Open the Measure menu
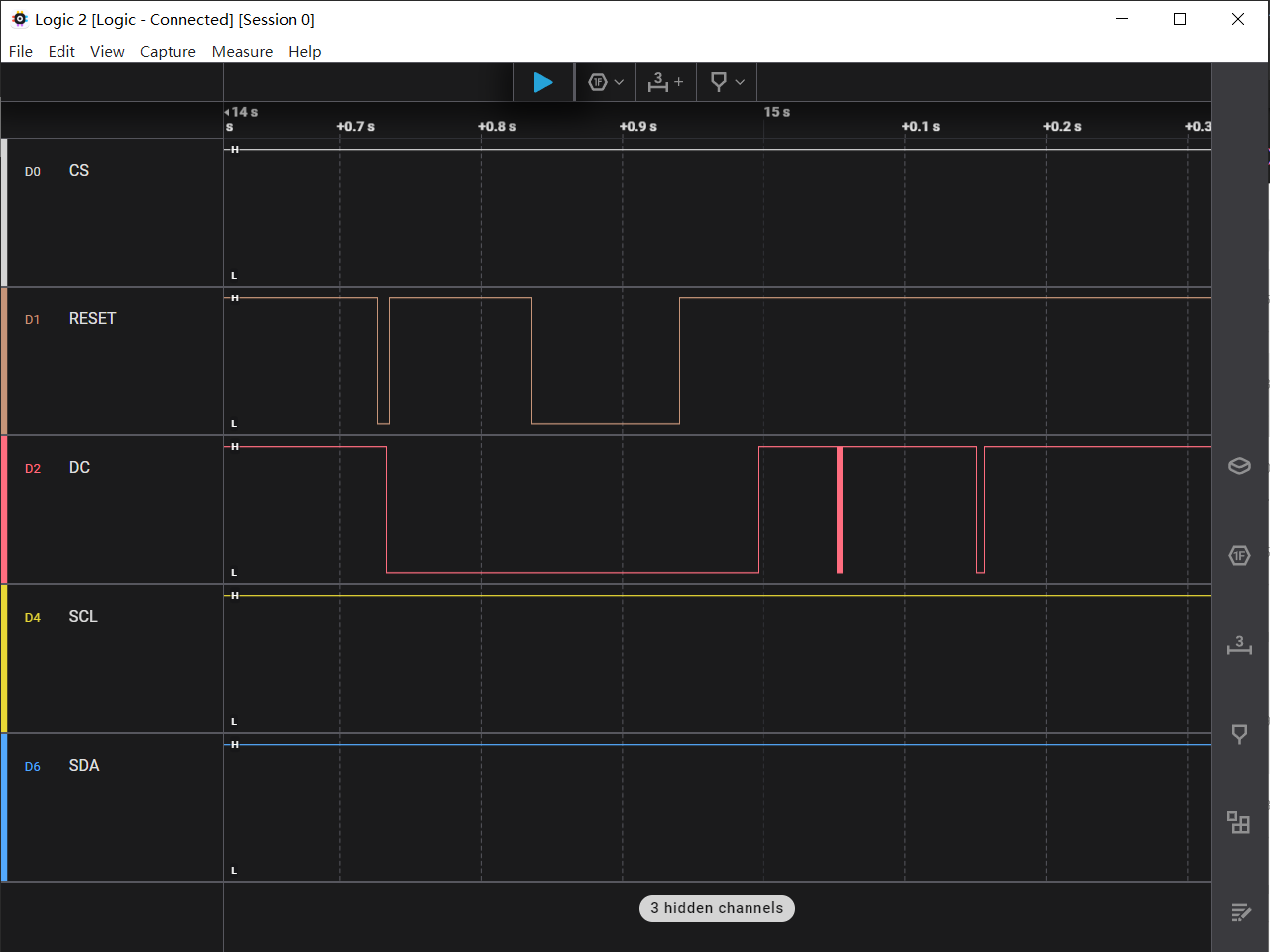1270x952 pixels. 242,52
